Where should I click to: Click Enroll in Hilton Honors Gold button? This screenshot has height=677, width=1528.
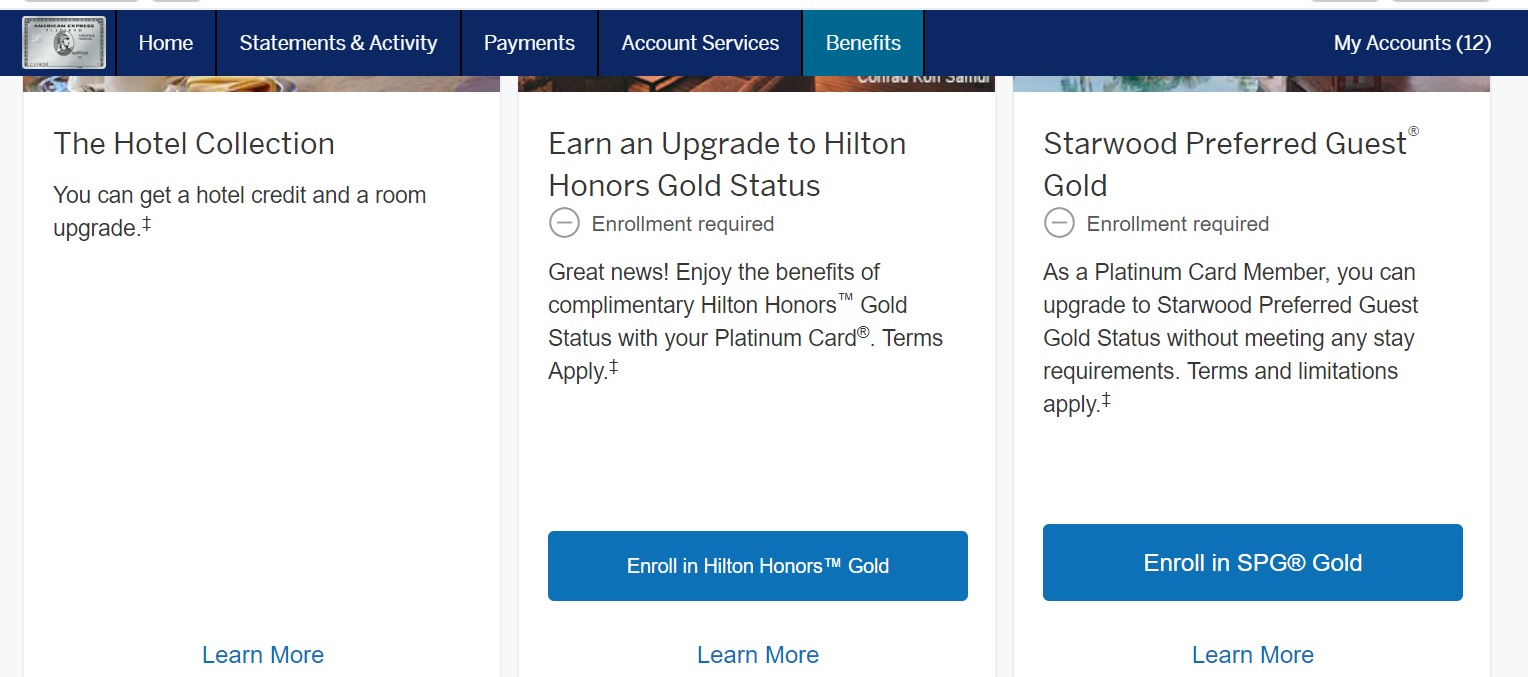tap(758, 566)
